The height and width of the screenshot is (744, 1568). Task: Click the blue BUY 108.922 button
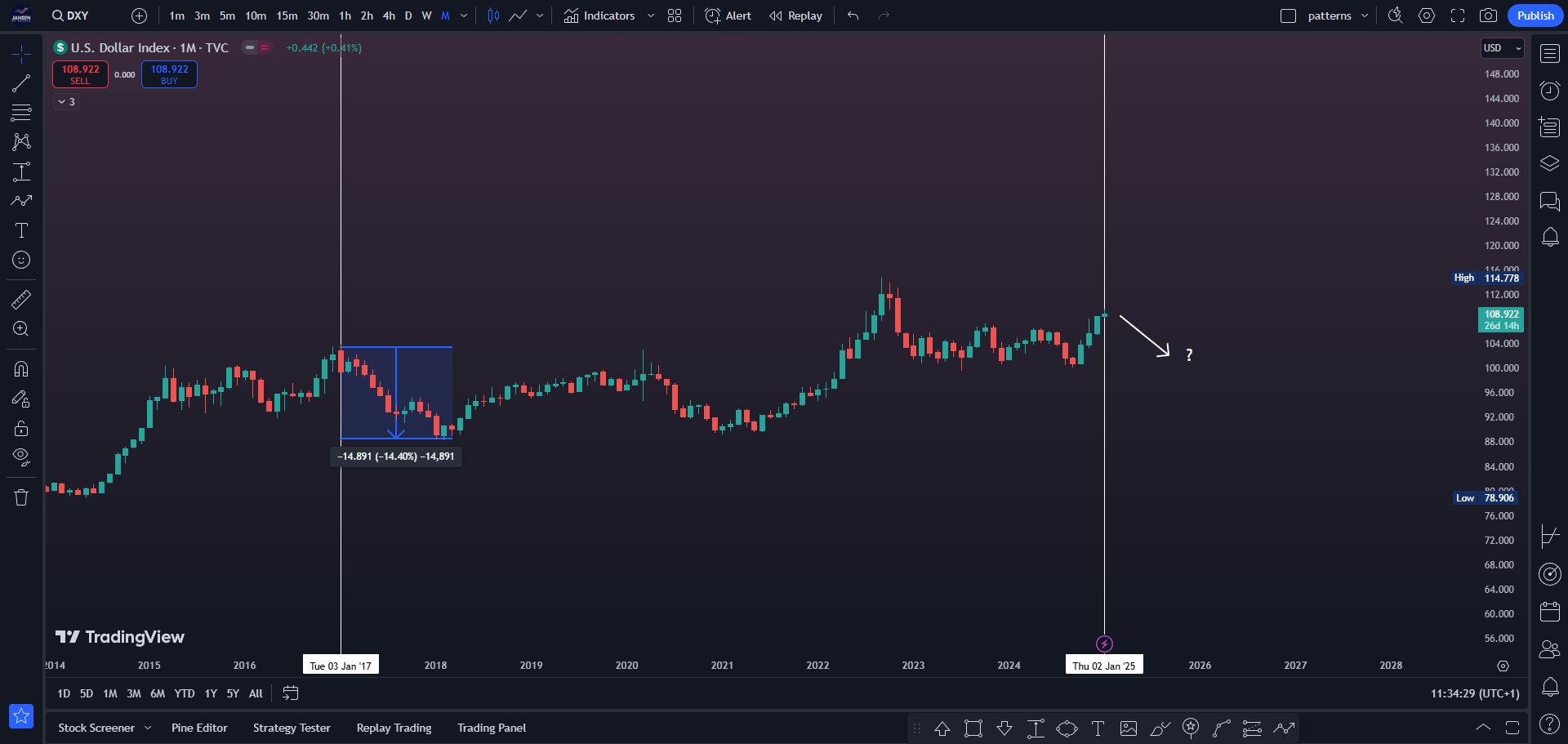click(x=169, y=74)
